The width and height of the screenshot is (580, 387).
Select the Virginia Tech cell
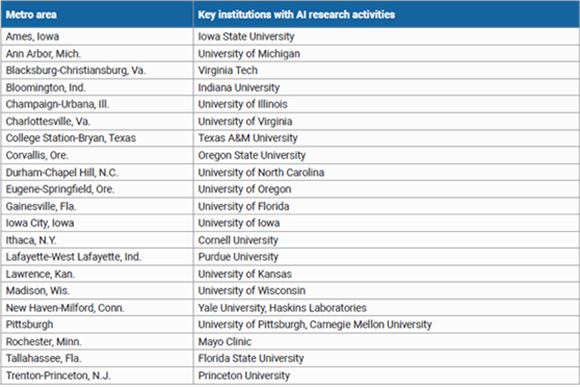(387, 70)
